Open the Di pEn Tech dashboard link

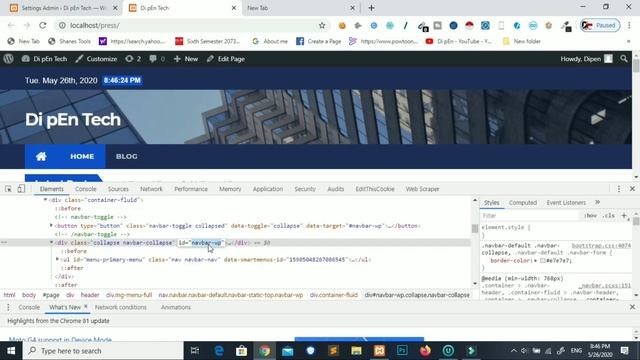(x=44, y=59)
